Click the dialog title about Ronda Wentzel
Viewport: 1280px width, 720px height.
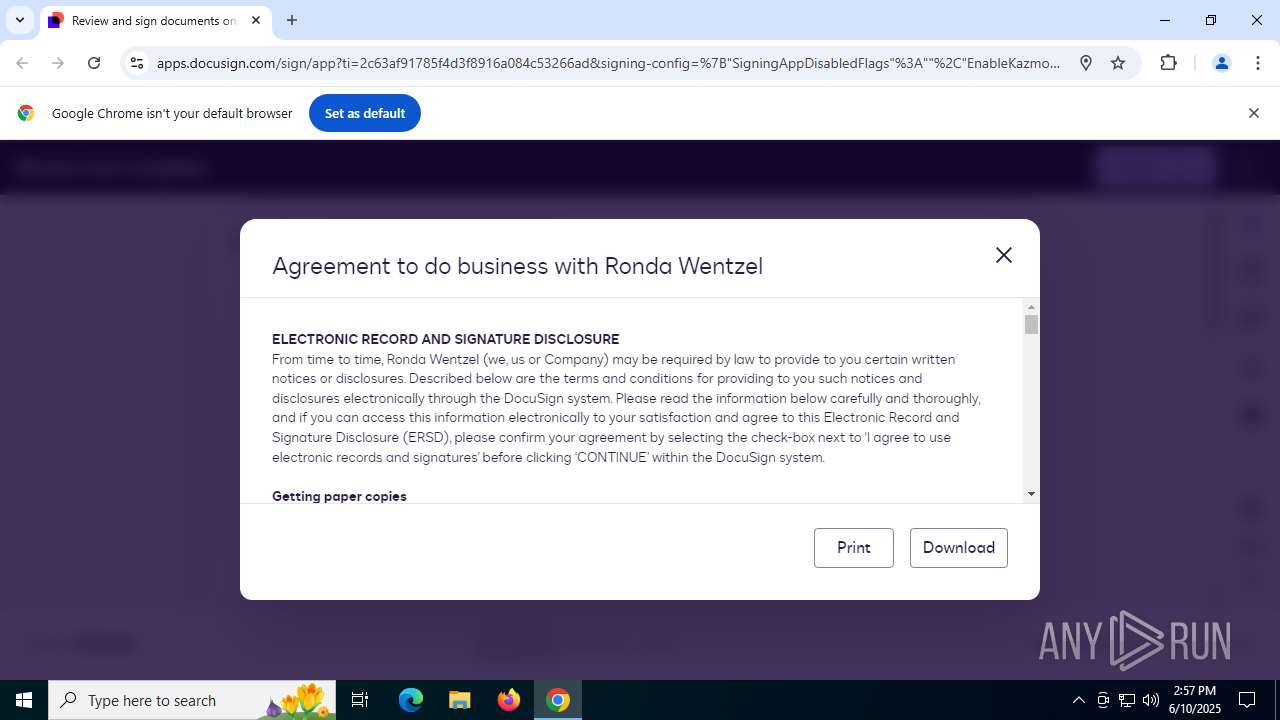point(517,266)
